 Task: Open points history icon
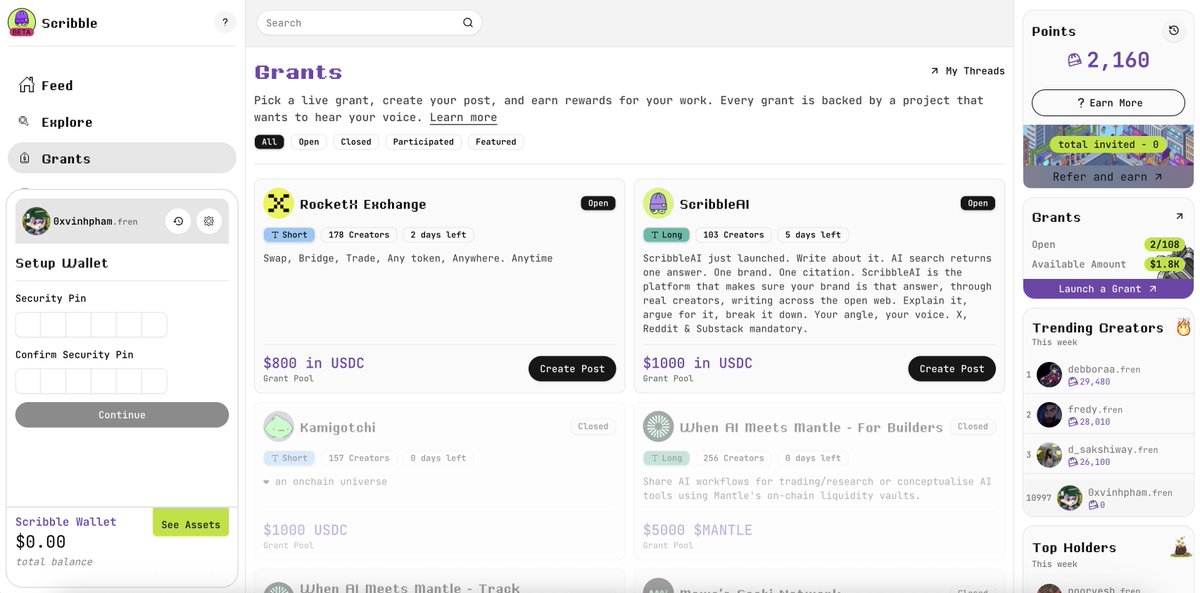click(1174, 31)
